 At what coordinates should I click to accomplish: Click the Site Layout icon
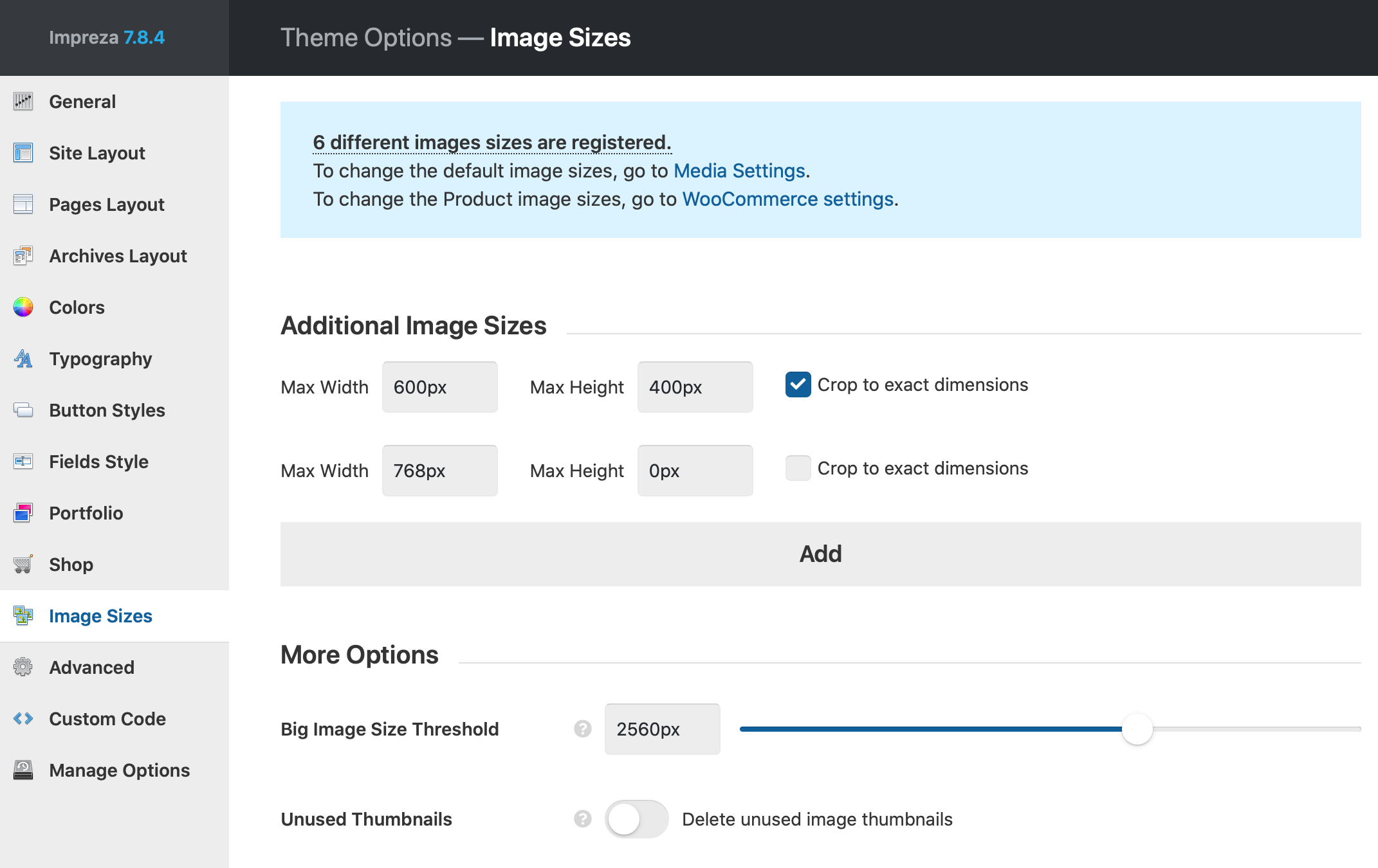pos(23,153)
